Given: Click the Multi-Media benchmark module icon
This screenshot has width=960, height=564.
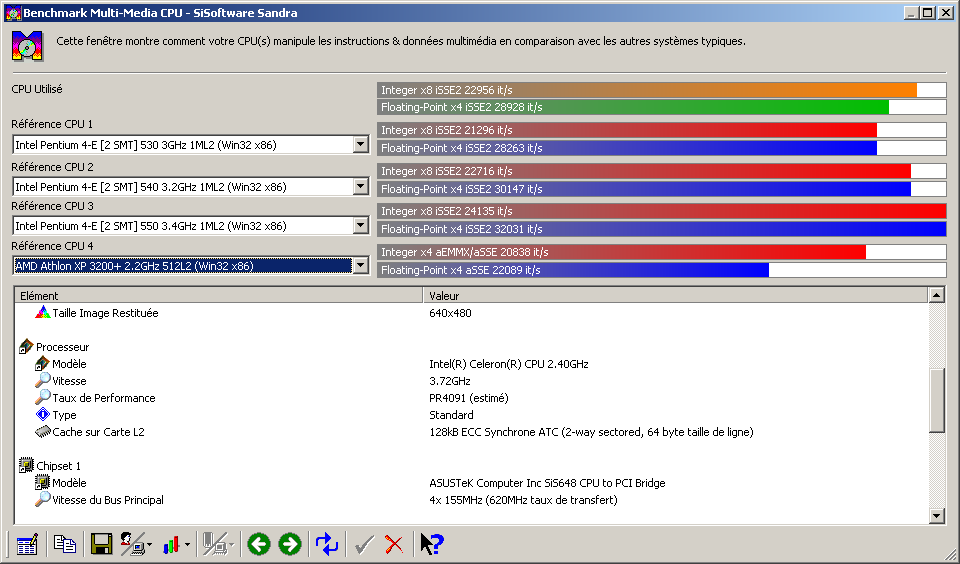Looking at the screenshot, I should 27,46.
